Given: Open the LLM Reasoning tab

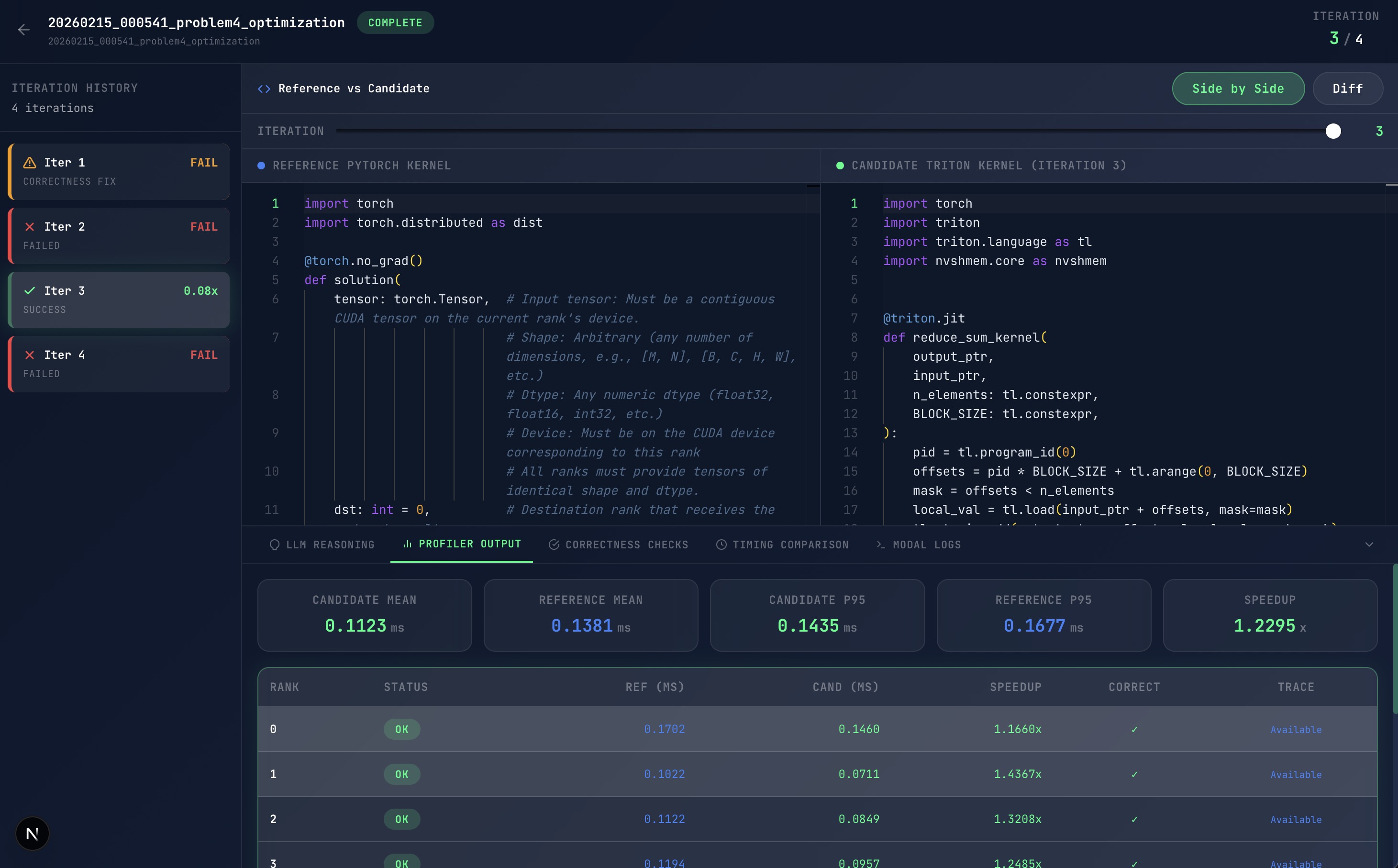Looking at the screenshot, I should coord(322,545).
